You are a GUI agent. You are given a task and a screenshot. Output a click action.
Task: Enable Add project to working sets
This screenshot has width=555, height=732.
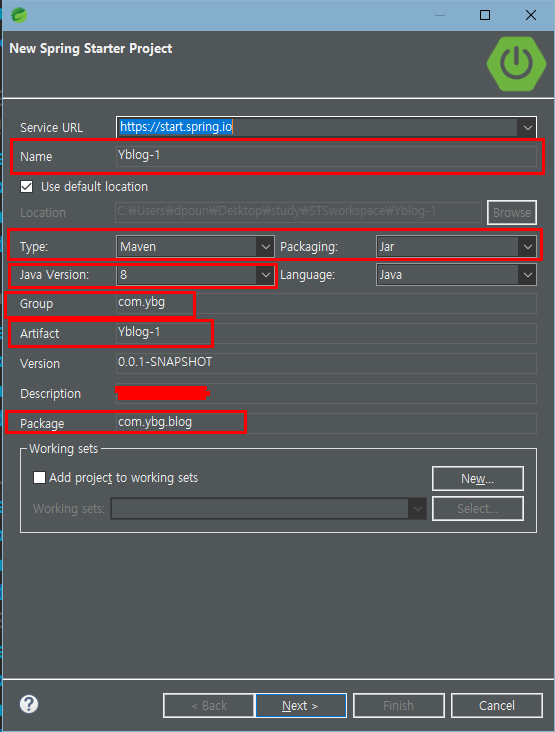point(39,478)
